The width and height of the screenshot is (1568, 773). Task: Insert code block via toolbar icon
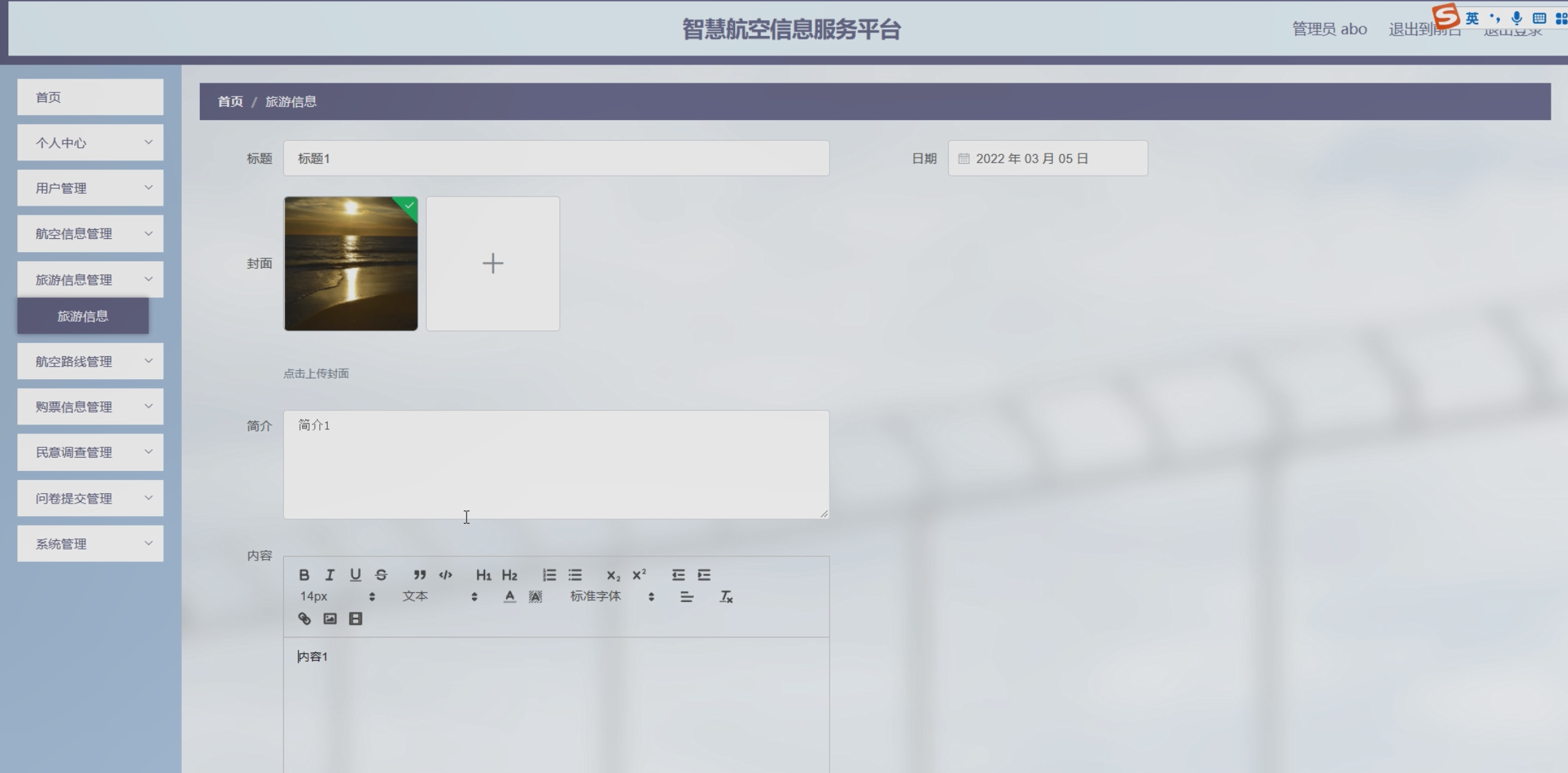pos(446,575)
